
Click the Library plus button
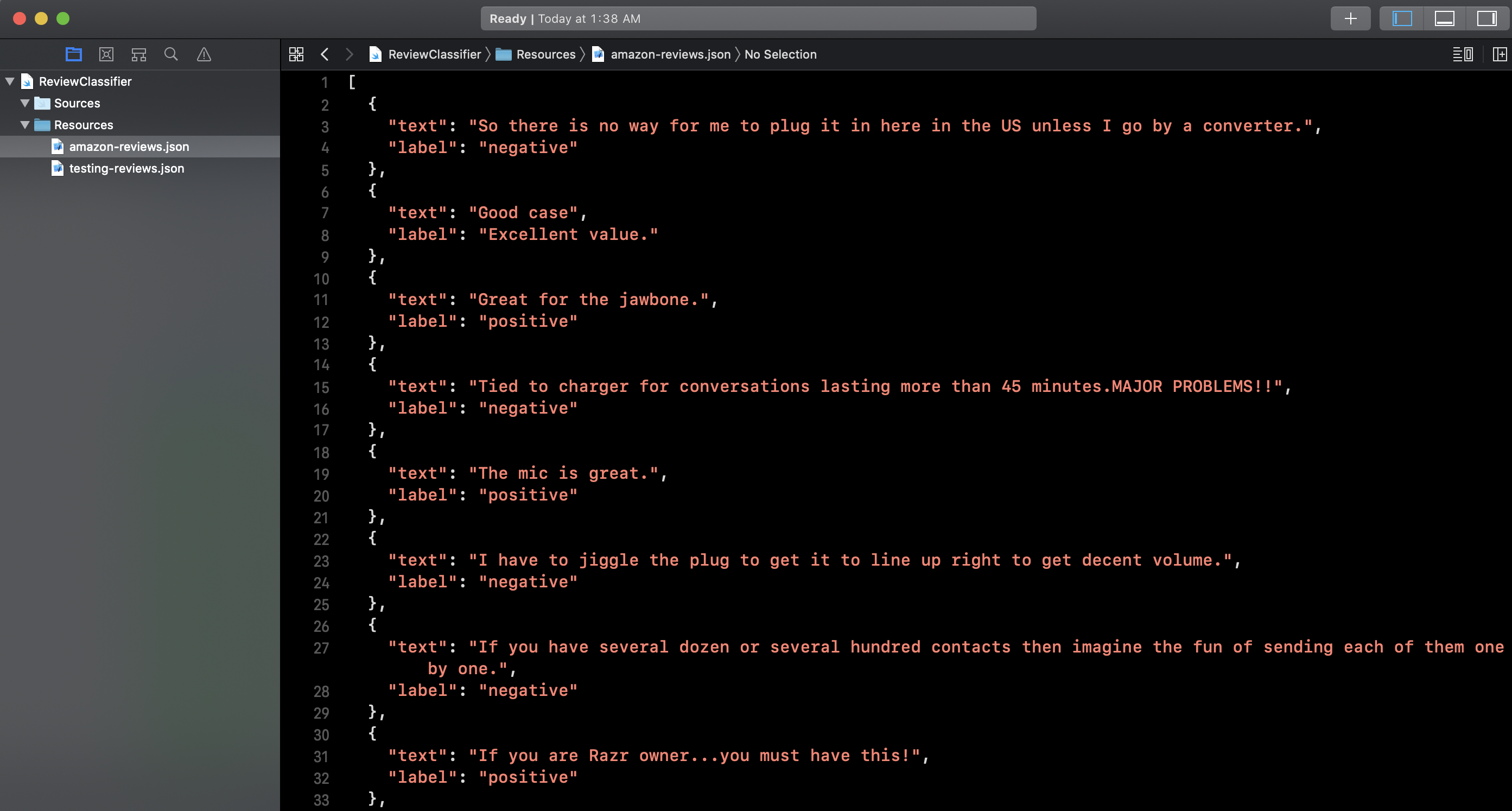point(1350,18)
